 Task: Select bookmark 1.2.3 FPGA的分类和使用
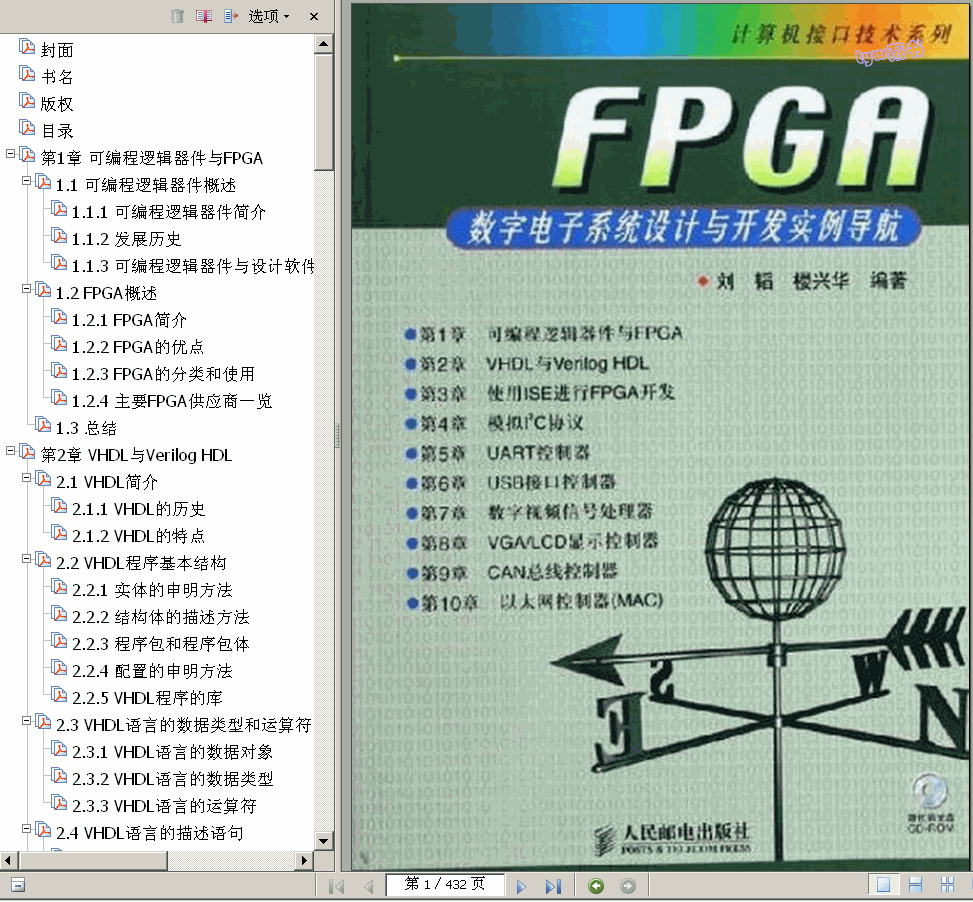click(163, 374)
